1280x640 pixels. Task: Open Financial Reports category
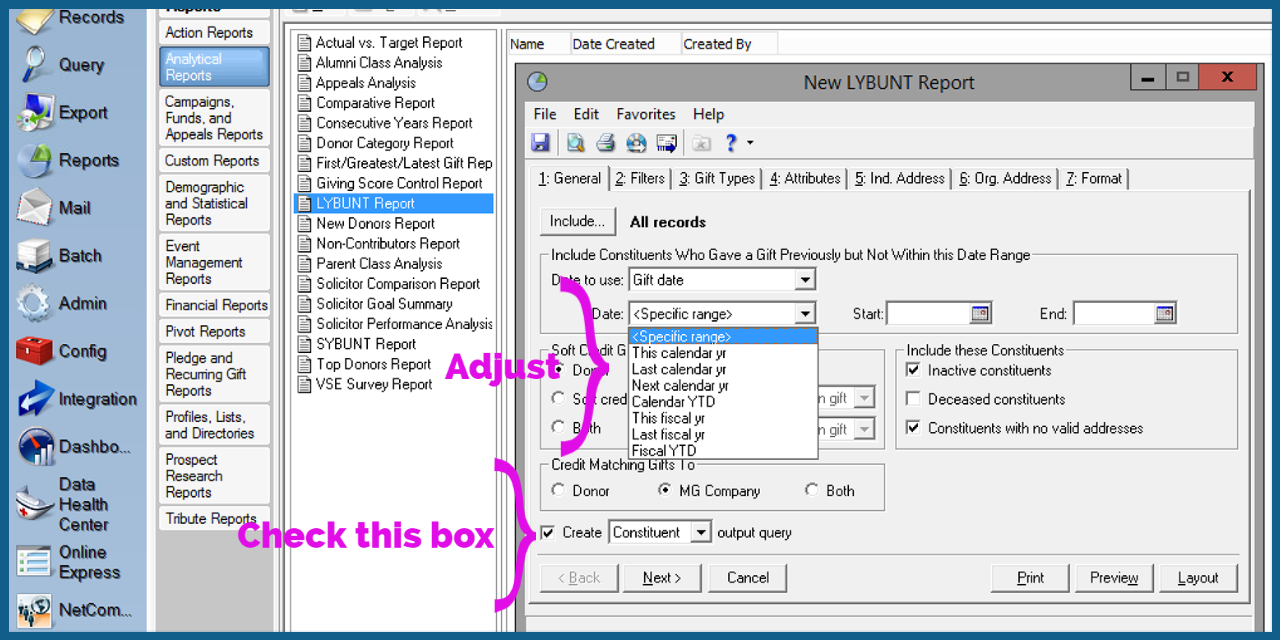click(x=214, y=306)
